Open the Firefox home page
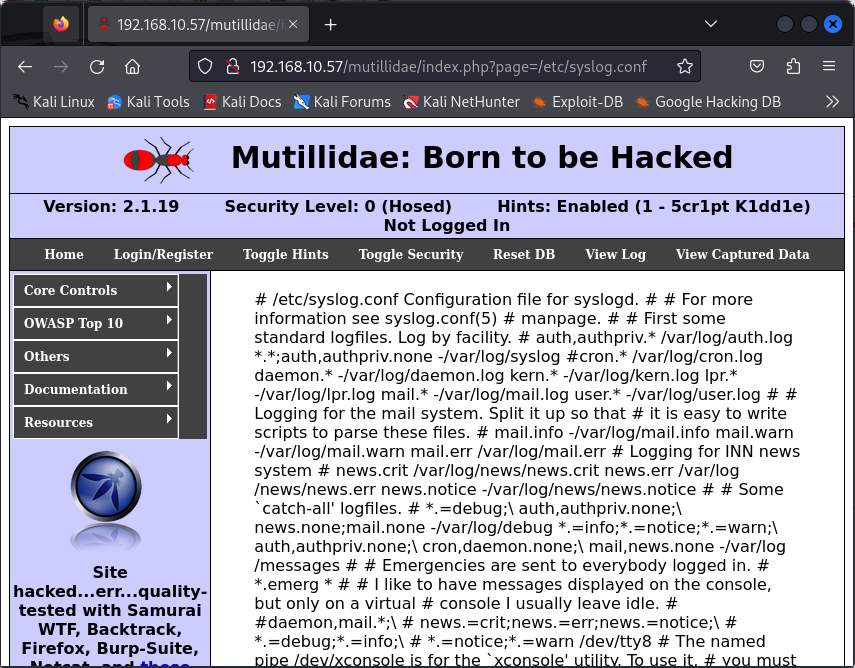855x668 pixels. [133, 67]
